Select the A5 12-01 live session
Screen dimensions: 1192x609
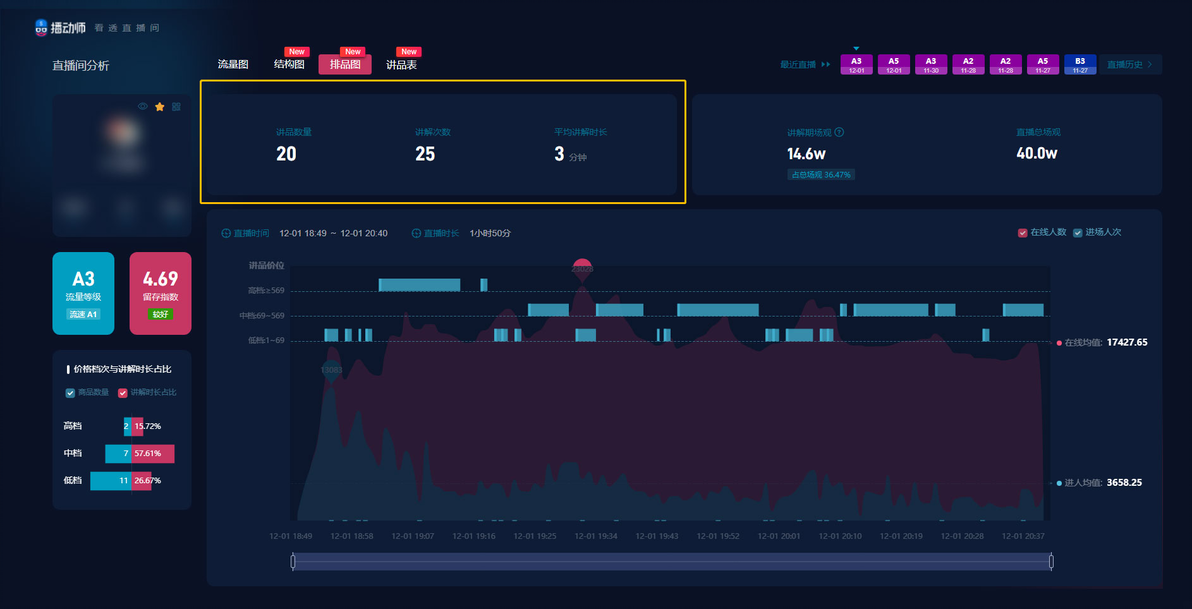click(x=893, y=65)
